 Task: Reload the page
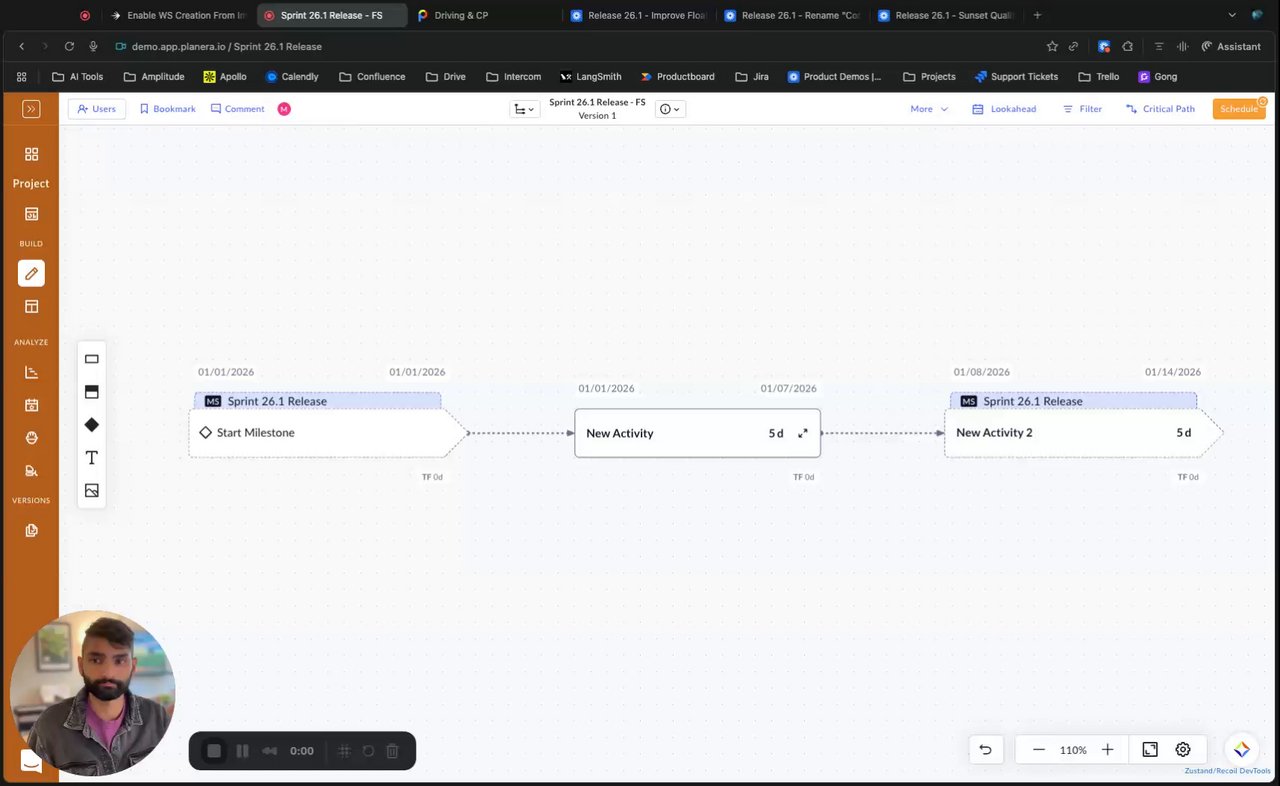(x=69, y=46)
